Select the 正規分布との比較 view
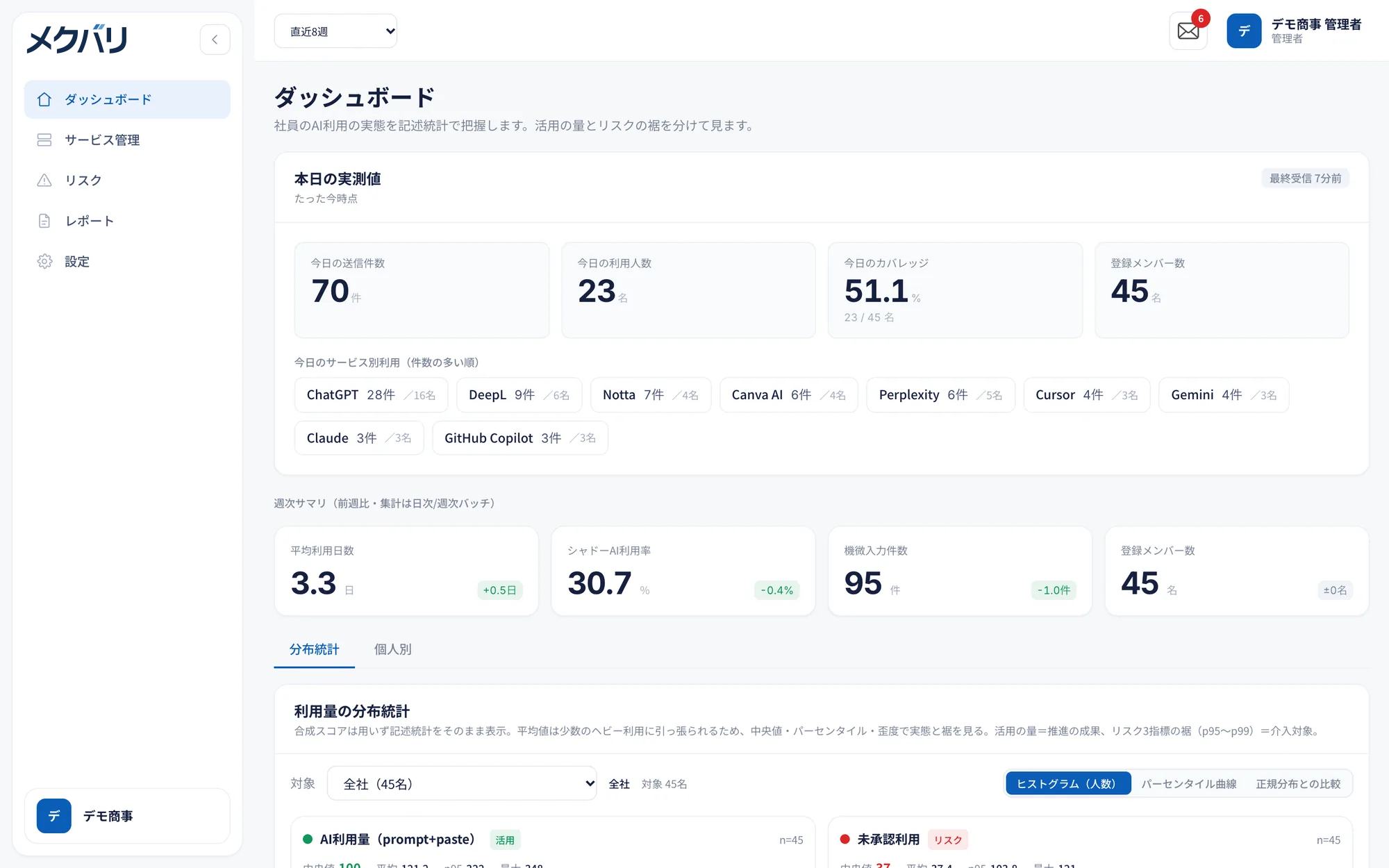 (1298, 783)
